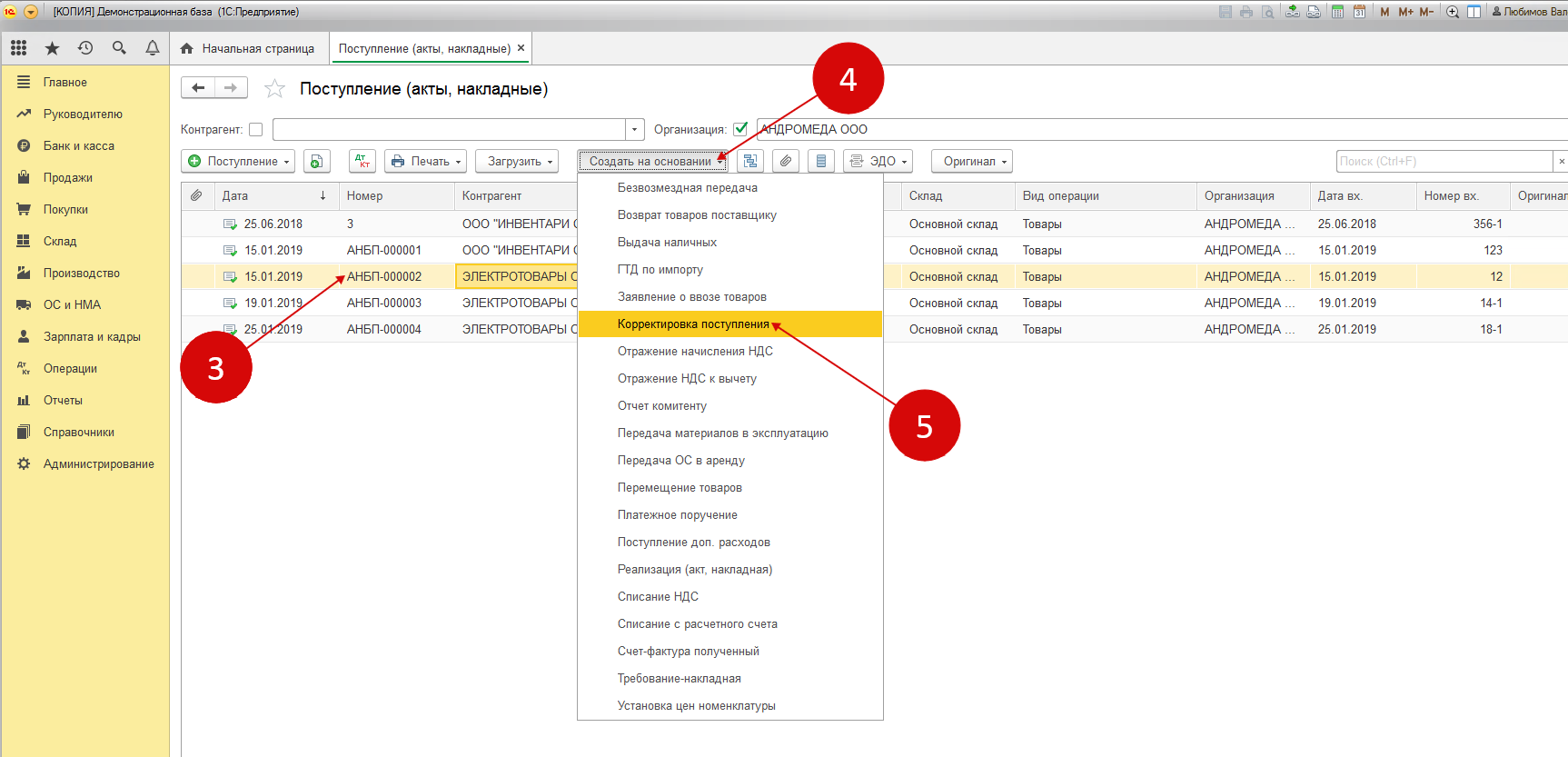Screen dimensions: 1568x757
Task: Click the search field Поиск (Ctrl+F)
Action: point(1444,161)
